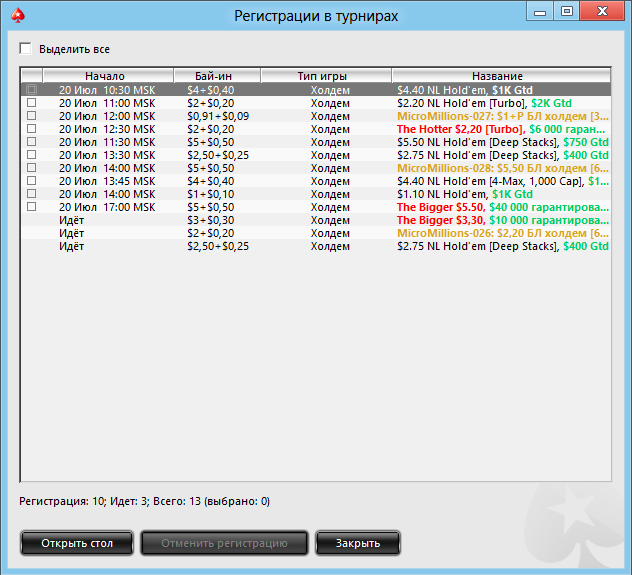Screen dimensions: 632x575
Task: Check the box for the 11:00 MSK tournament
Action: [31, 103]
